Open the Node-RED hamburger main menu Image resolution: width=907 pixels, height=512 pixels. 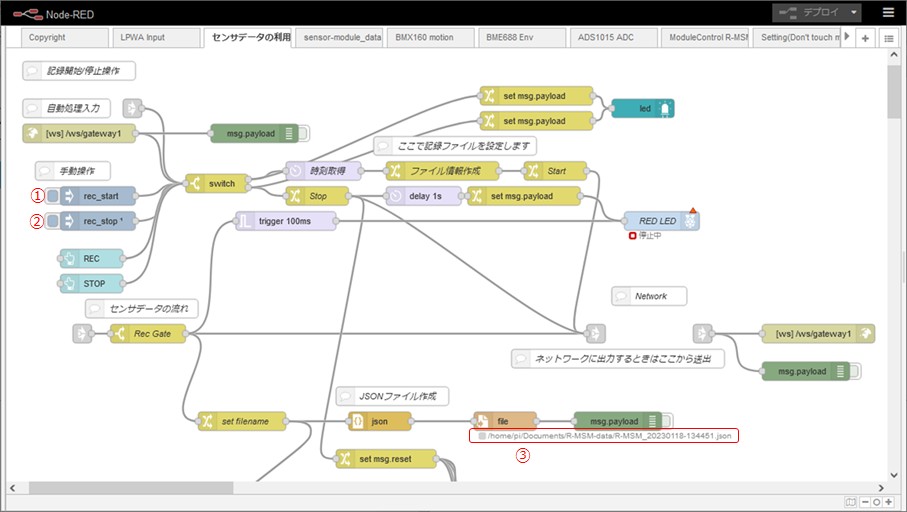coord(888,13)
